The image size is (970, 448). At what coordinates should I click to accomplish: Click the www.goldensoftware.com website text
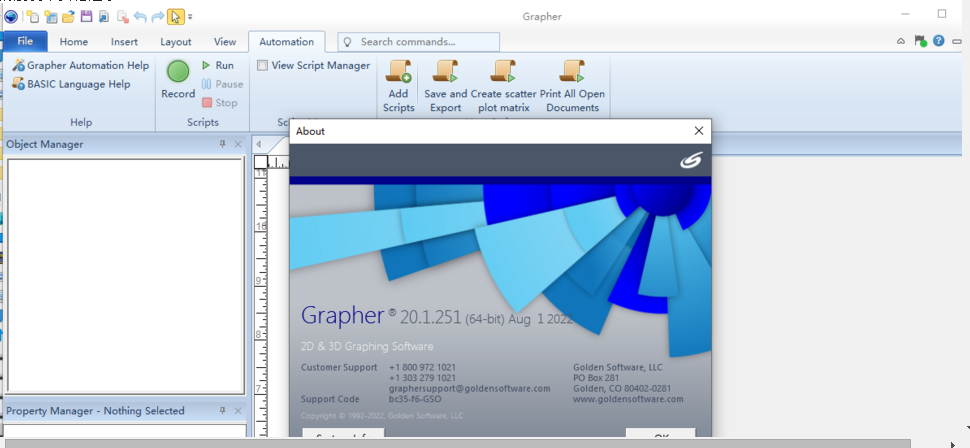tap(628, 399)
